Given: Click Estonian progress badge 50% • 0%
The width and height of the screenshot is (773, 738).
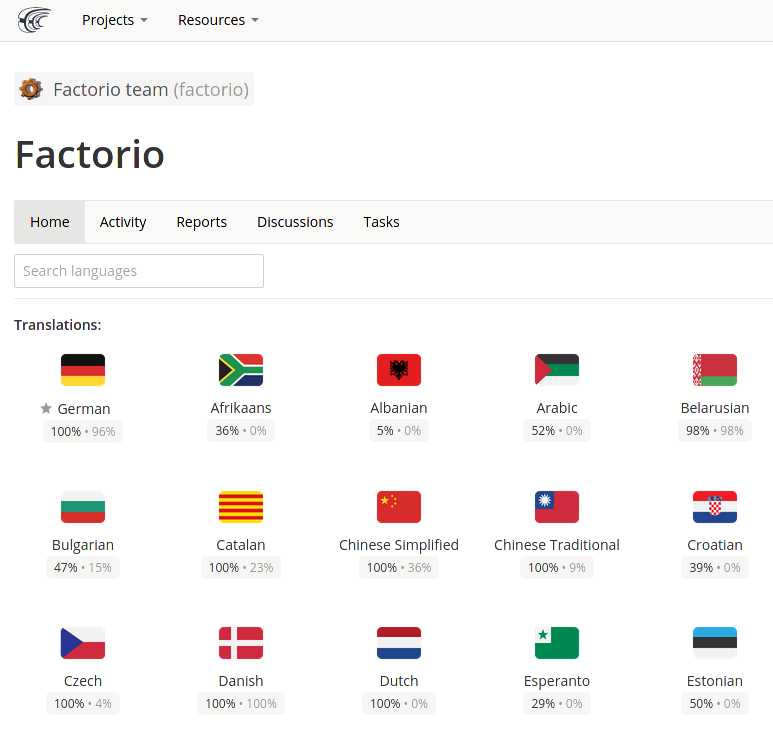Looking at the screenshot, I should [715, 703].
